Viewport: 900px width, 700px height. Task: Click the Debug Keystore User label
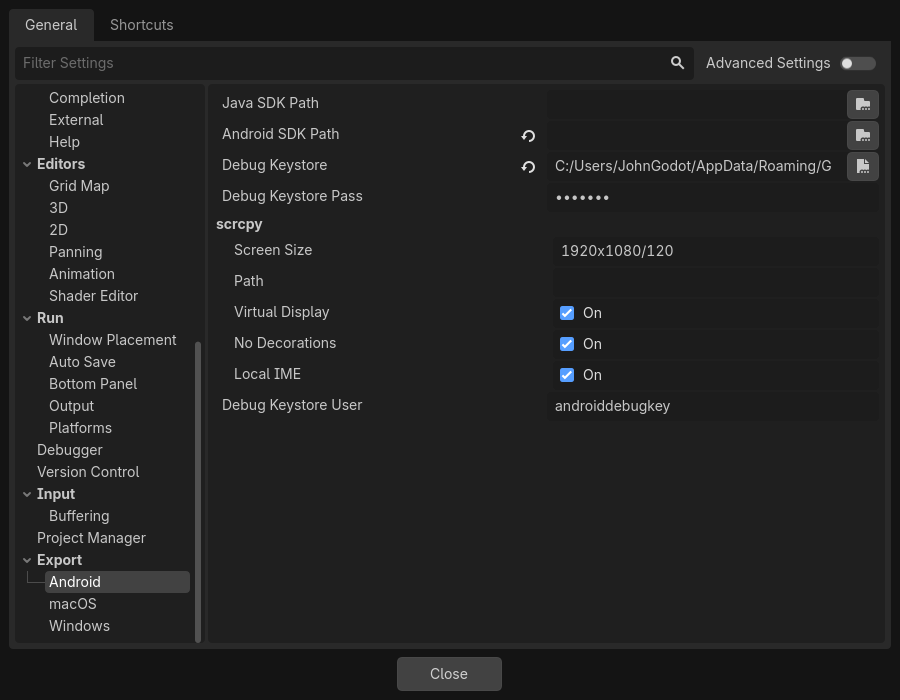(292, 405)
